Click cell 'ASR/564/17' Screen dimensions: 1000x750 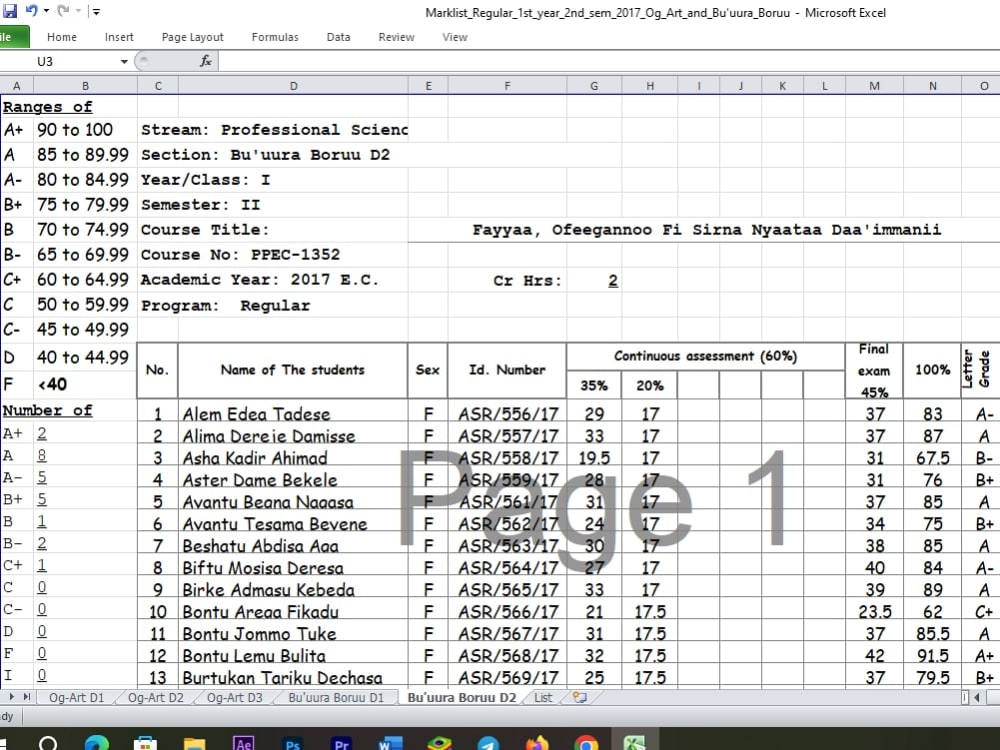click(x=507, y=568)
